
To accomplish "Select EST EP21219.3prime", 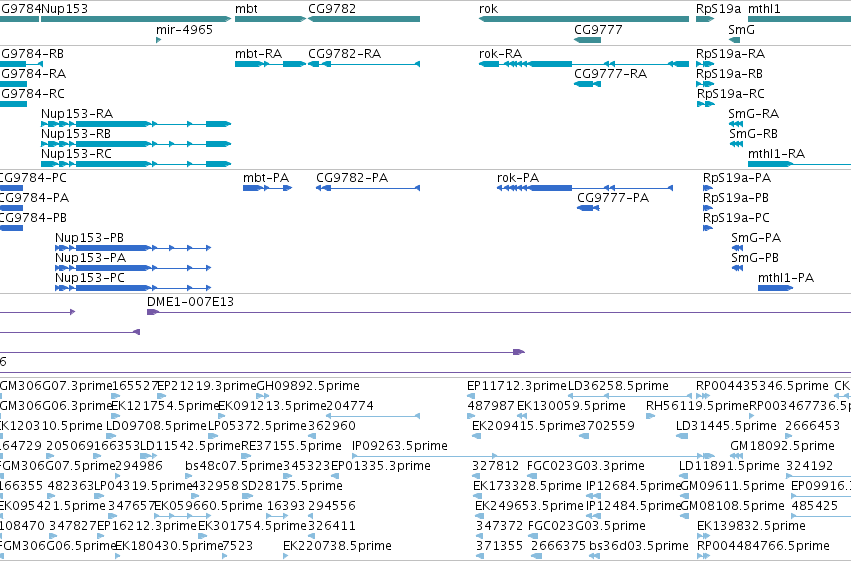I will 161,397.
